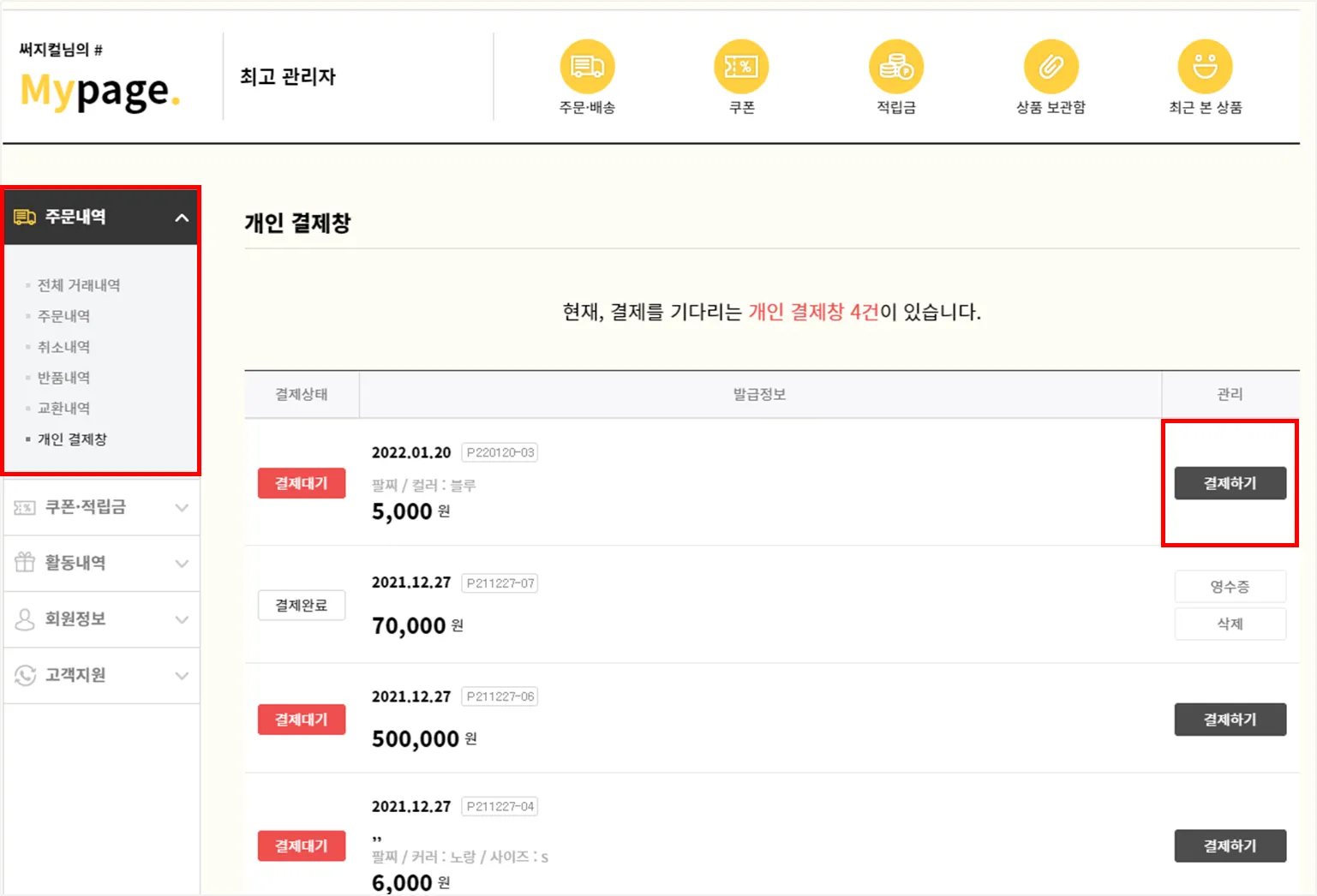The height and width of the screenshot is (896, 1317).
Task: Click the 회원정보 person icon in sidebar
Action: [25, 619]
